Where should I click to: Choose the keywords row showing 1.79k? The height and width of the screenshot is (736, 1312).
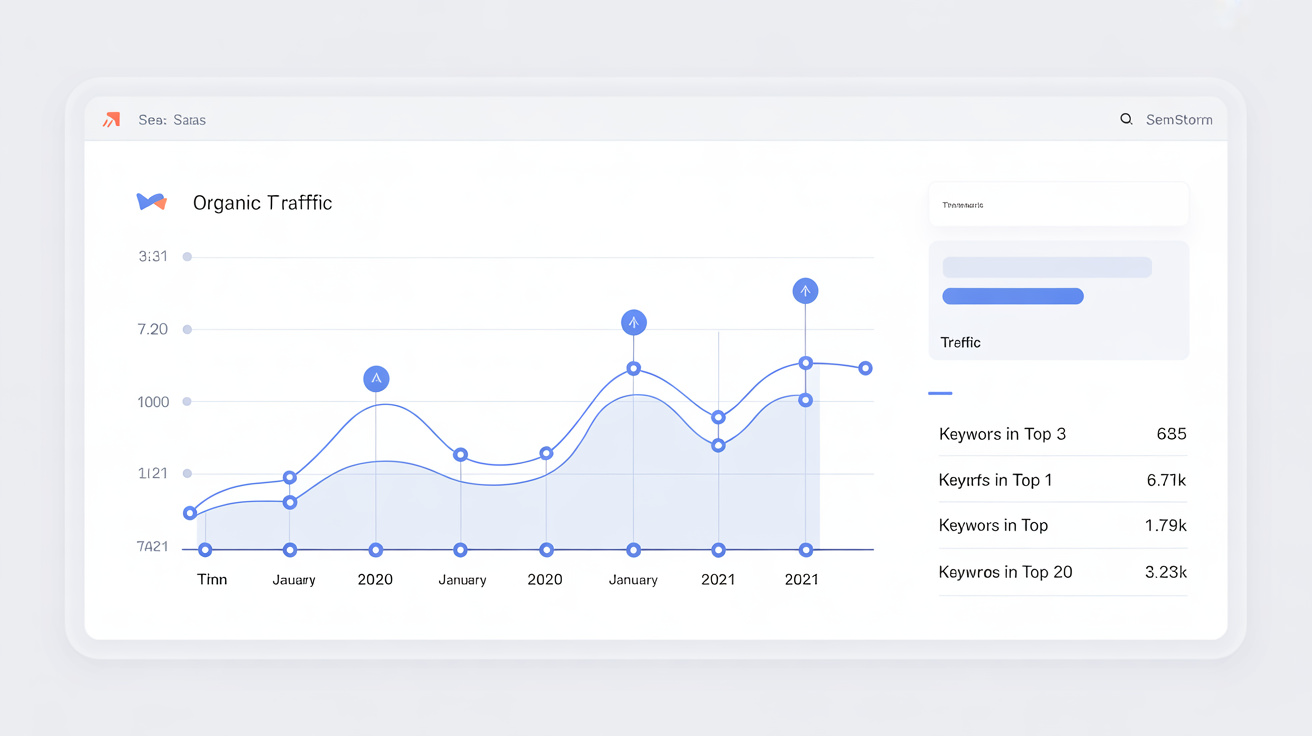coord(1062,525)
